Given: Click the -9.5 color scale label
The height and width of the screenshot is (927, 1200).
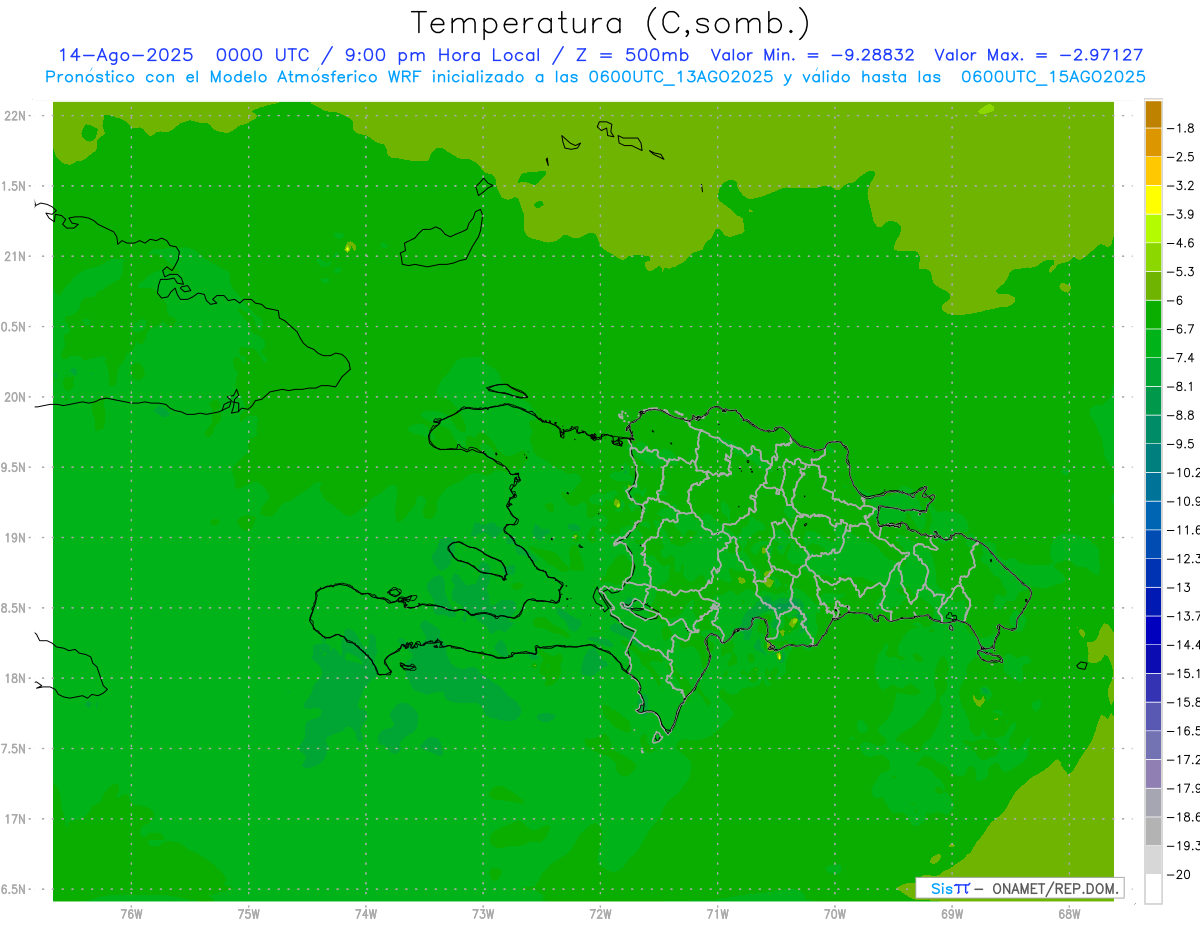Looking at the screenshot, I should point(1181,443).
